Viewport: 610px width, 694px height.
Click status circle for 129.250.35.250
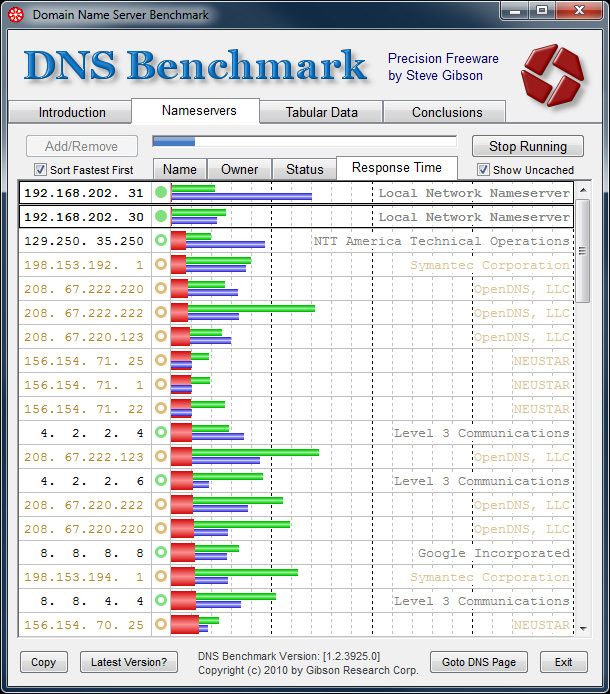tap(161, 240)
